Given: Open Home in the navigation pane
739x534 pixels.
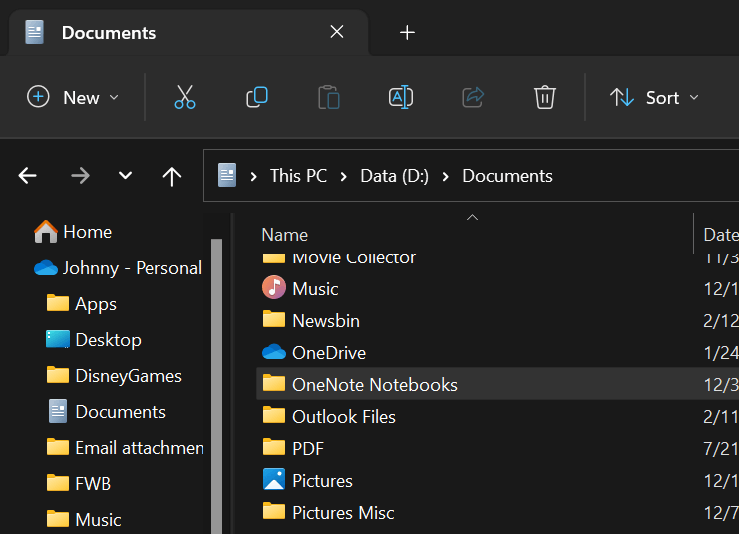Looking at the screenshot, I should (87, 232).
